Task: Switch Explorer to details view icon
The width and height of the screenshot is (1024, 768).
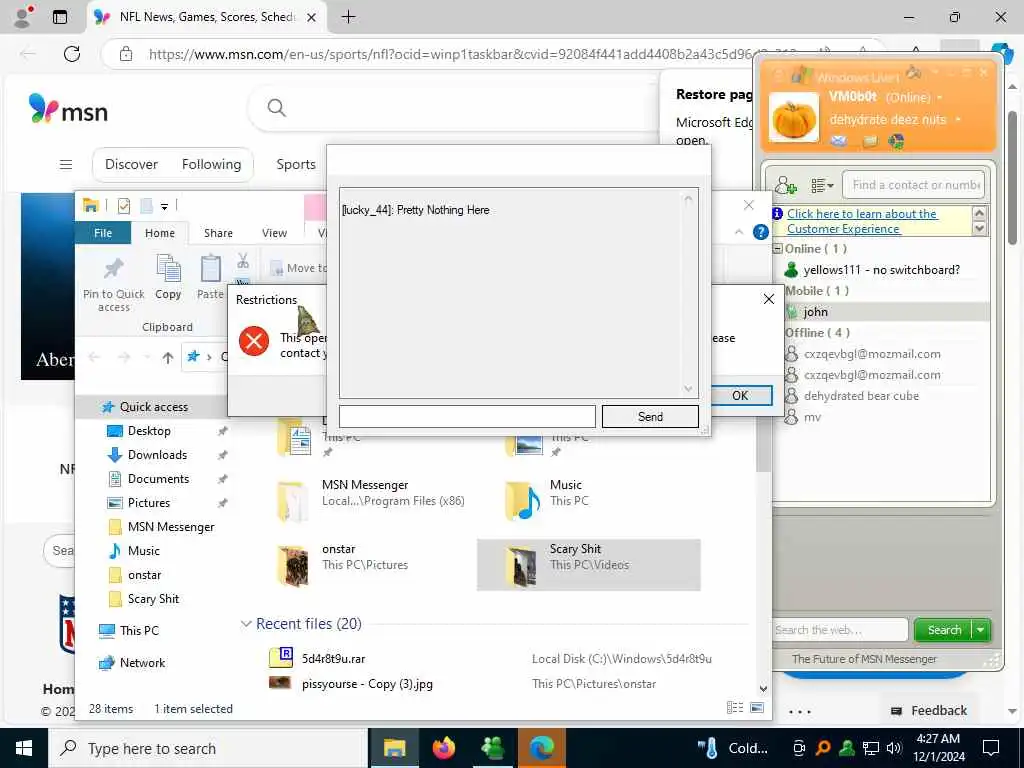Action: 735,708
